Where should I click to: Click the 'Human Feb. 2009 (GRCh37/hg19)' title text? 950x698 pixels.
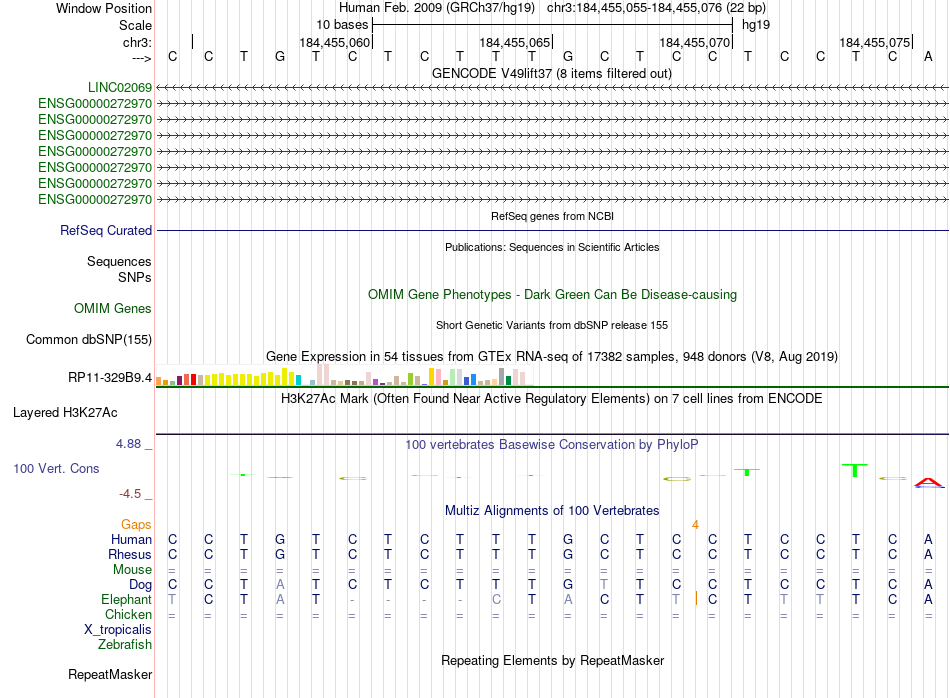coord(437,8)
